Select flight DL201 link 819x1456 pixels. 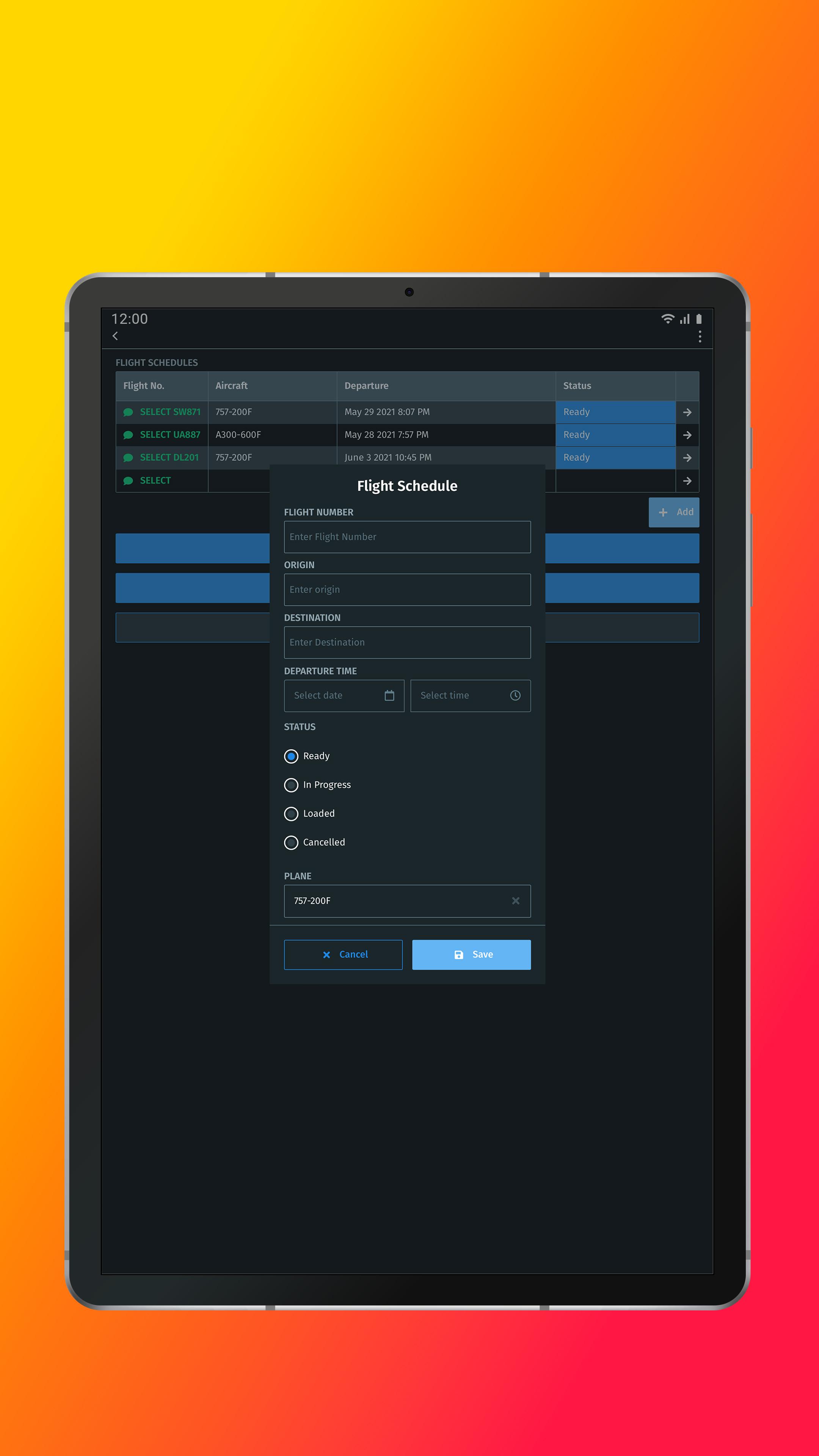pyautogui.click(x=169, y=457)
